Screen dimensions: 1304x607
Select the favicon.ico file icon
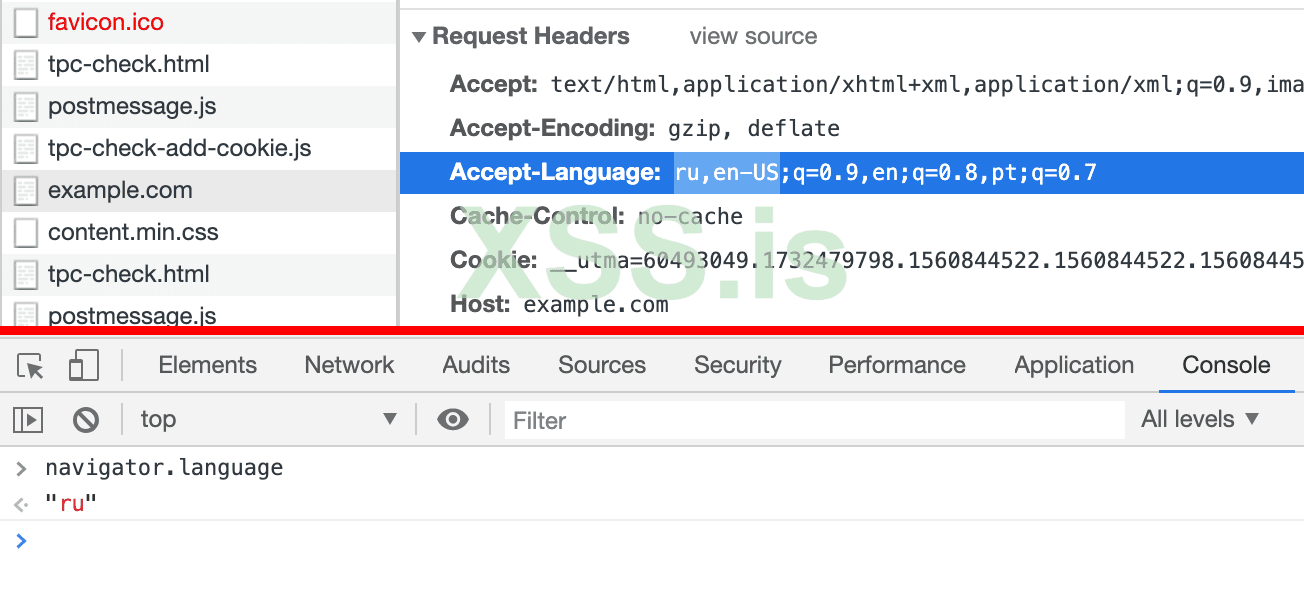click(x=26, y=22)
